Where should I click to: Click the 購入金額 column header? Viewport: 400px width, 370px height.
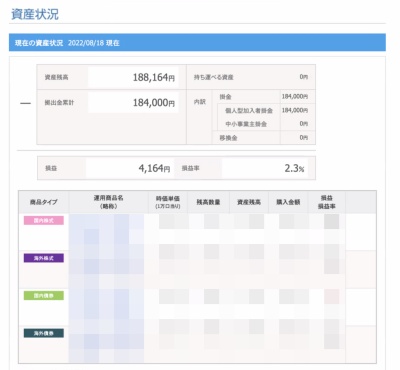point(288,202)
